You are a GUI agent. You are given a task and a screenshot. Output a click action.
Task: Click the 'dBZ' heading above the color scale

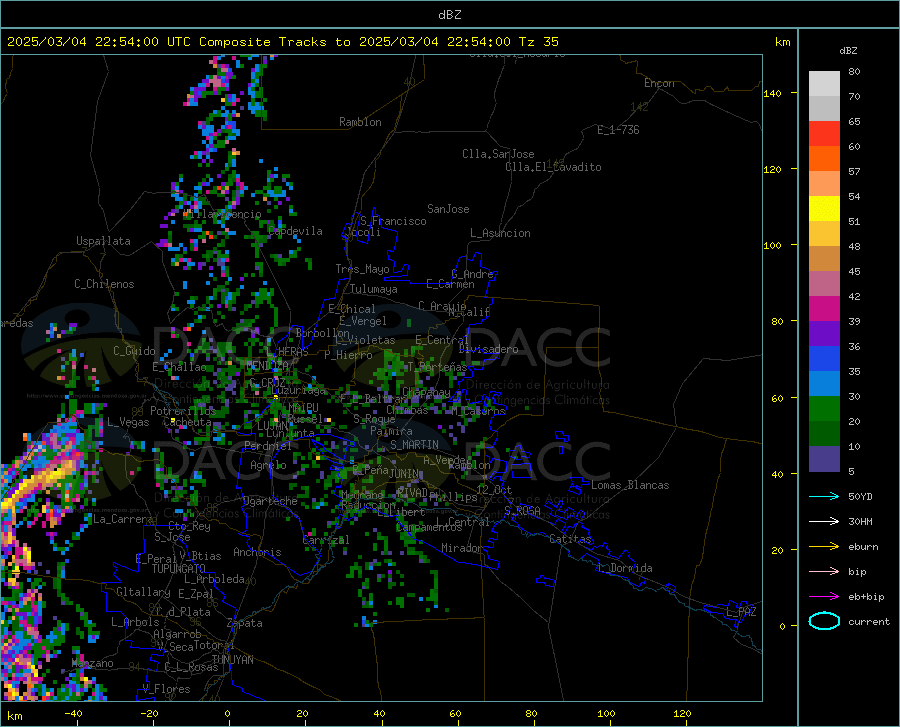tap(848, 50)
